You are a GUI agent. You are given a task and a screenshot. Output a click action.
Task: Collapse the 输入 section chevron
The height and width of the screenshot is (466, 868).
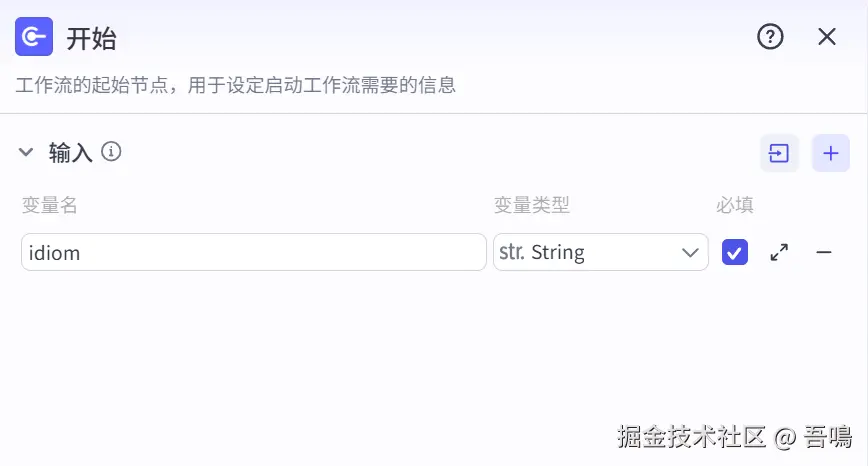point(26,153)
